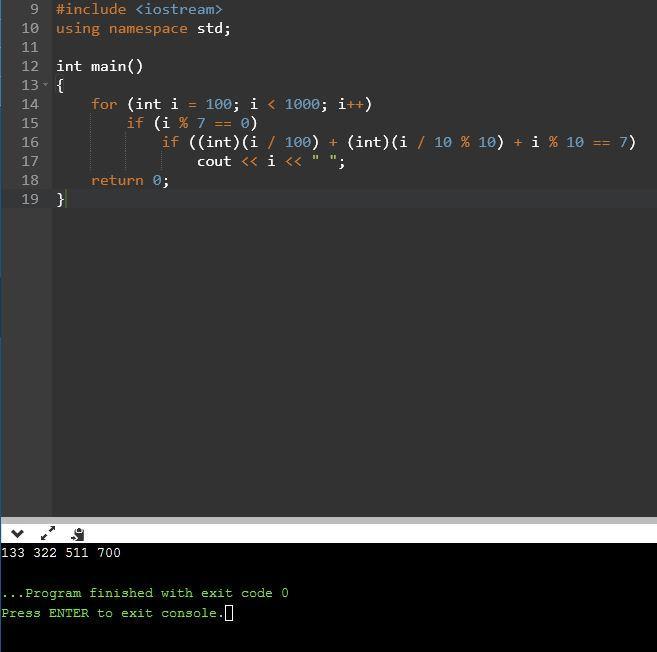Select line number 19 in the gutter
The image size is (657, 652).
click(30, 199)
